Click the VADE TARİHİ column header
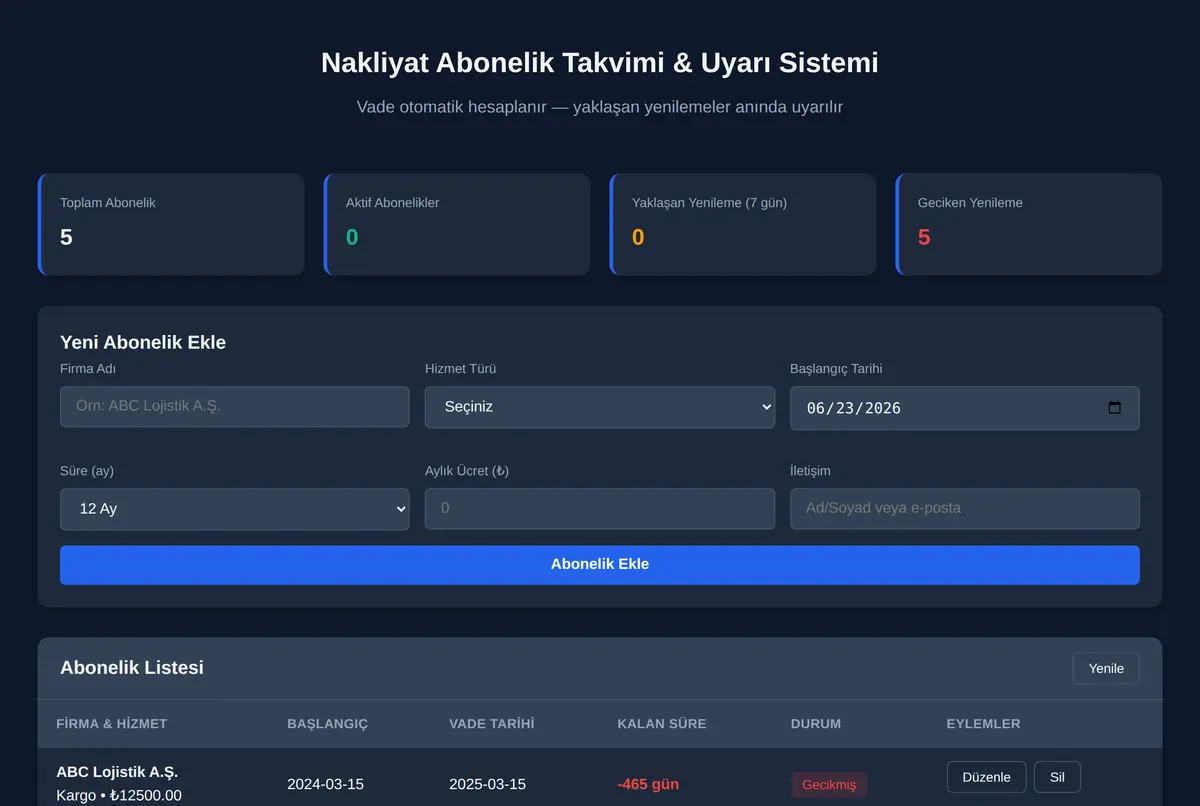The width and height of the screenshot is (1200, 806). point(492,724)
